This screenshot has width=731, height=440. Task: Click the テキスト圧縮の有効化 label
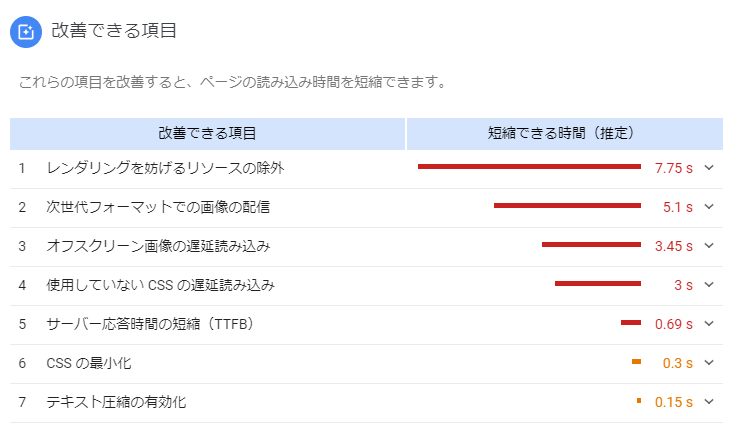pos(116,402)
